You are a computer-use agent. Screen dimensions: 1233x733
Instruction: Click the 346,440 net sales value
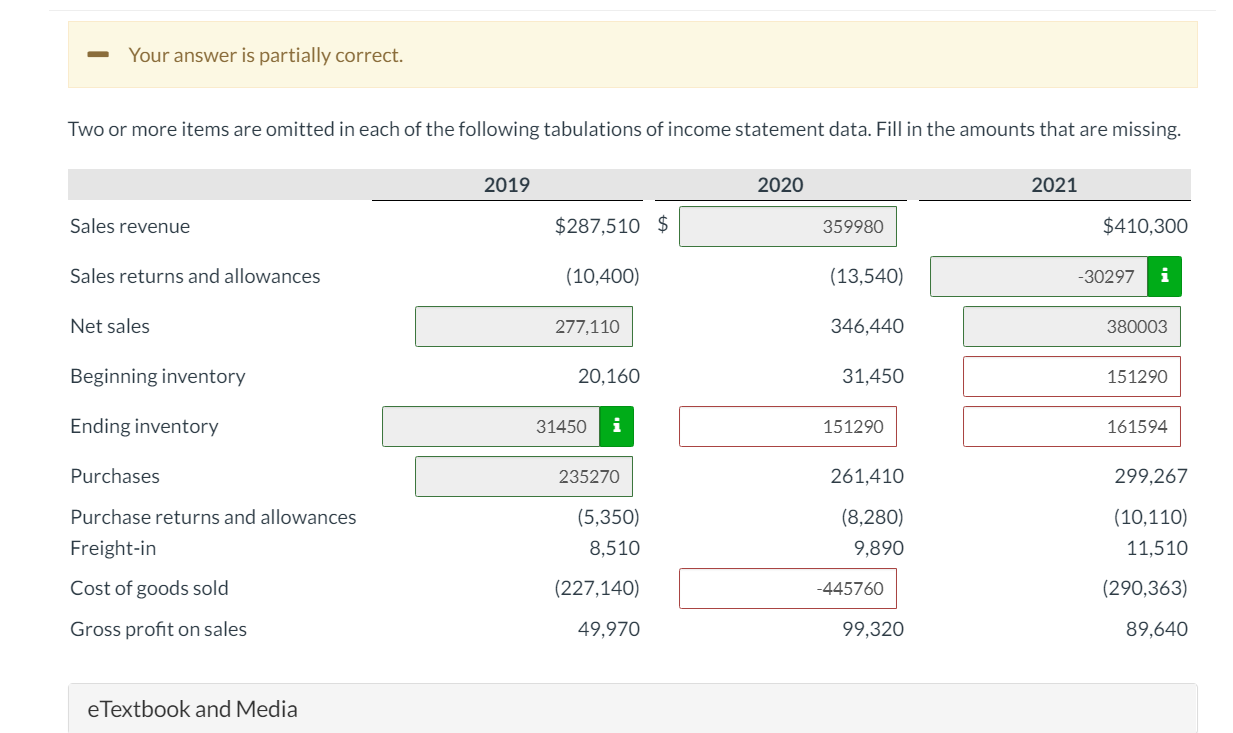[x=867, y=326]
